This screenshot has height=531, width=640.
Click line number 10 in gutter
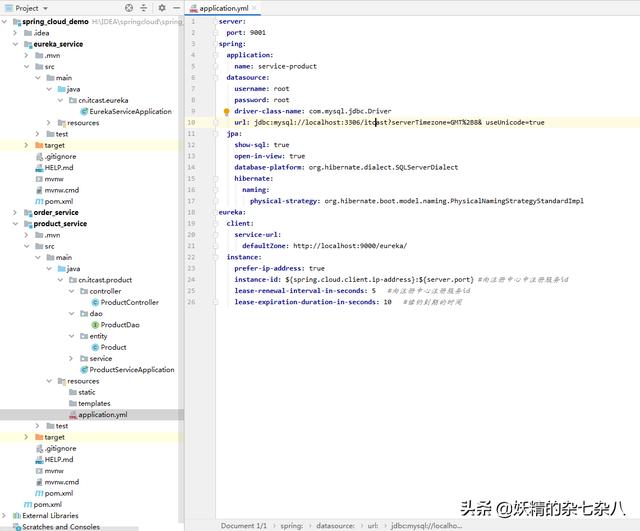pos(191,122)
